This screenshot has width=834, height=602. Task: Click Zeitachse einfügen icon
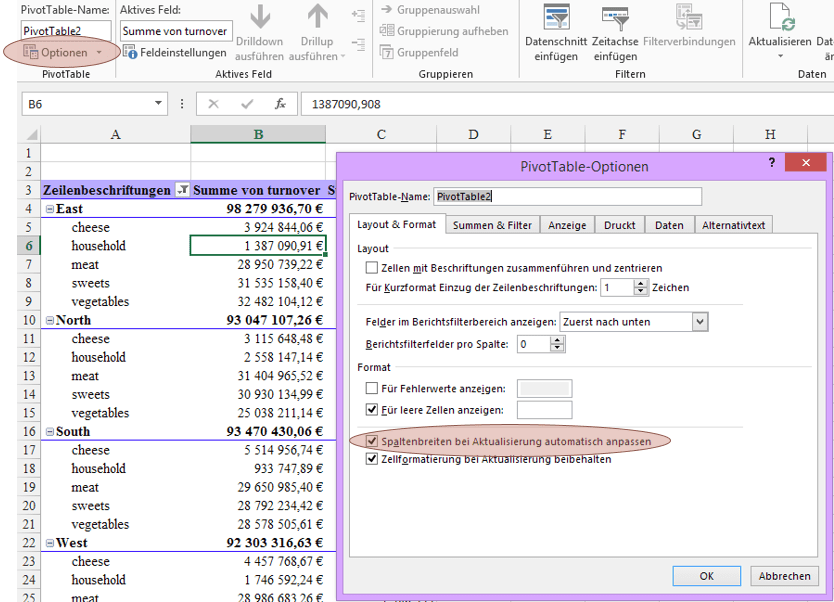tap(614, 18)
